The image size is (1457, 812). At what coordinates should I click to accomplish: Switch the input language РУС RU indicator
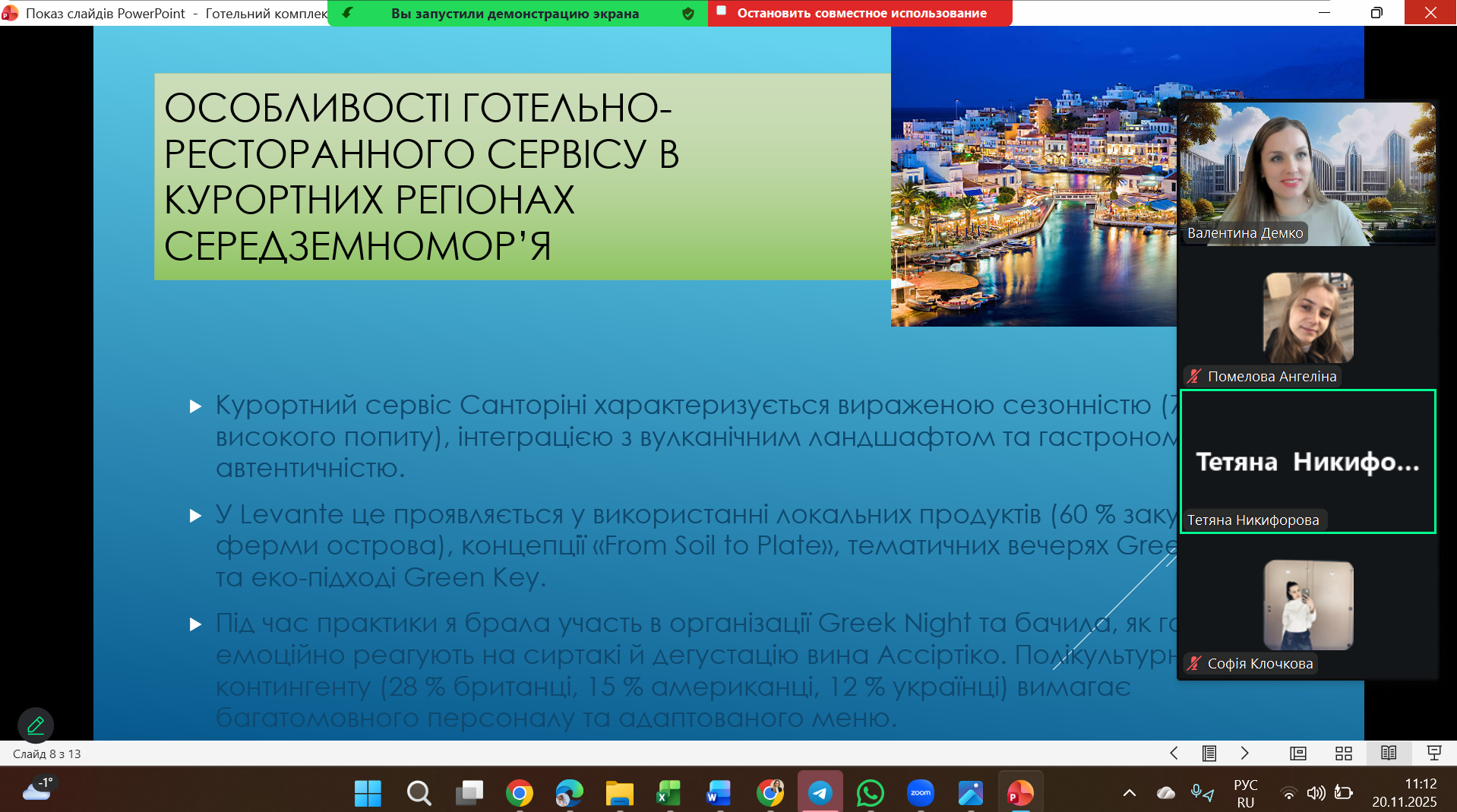[x=1246, y=793]
